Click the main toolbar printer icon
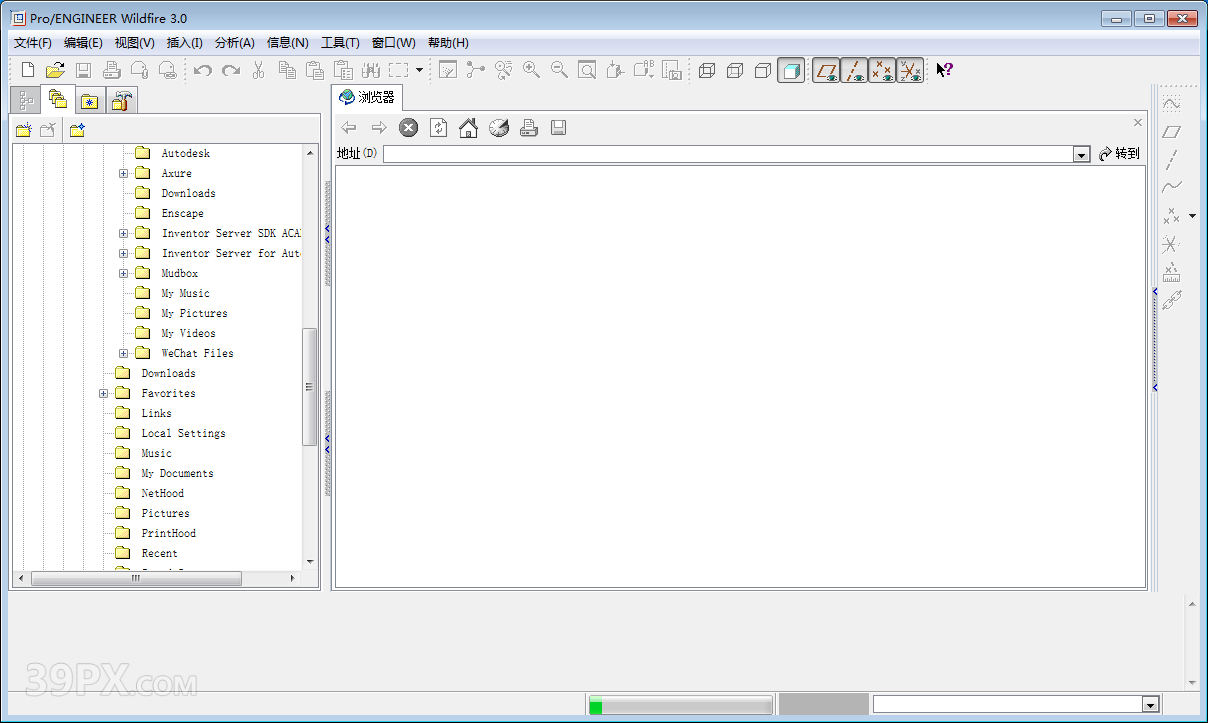1208x723 pixels. pyautogui.click(x=112, y=70)
